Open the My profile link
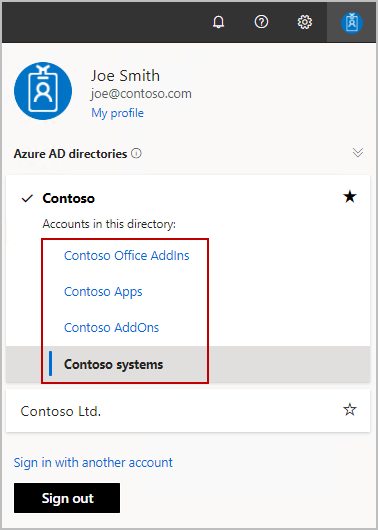This screenshot has height=530, width=378. click(x=117, y=113)
